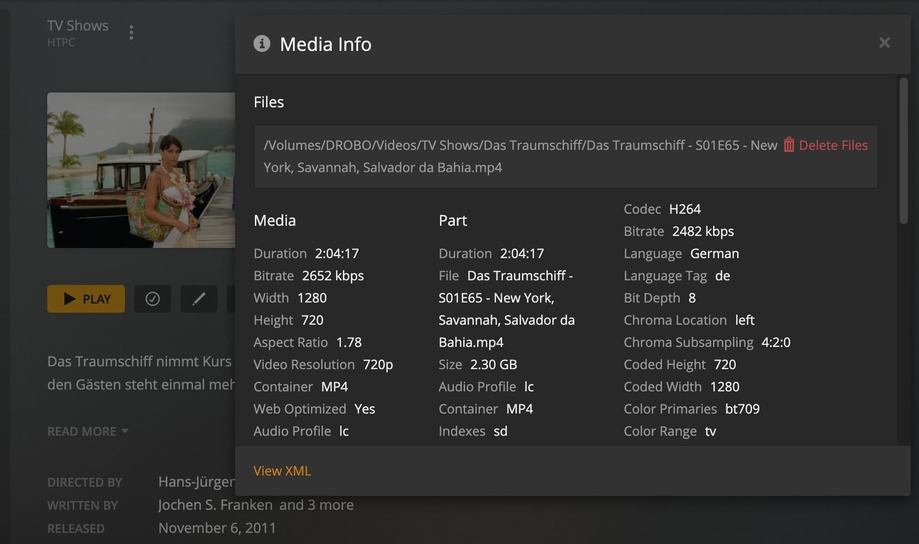This screenshot has height=544, width=919.
Task: Click the red trash icon for Delete Files
Action: (788, 145)
